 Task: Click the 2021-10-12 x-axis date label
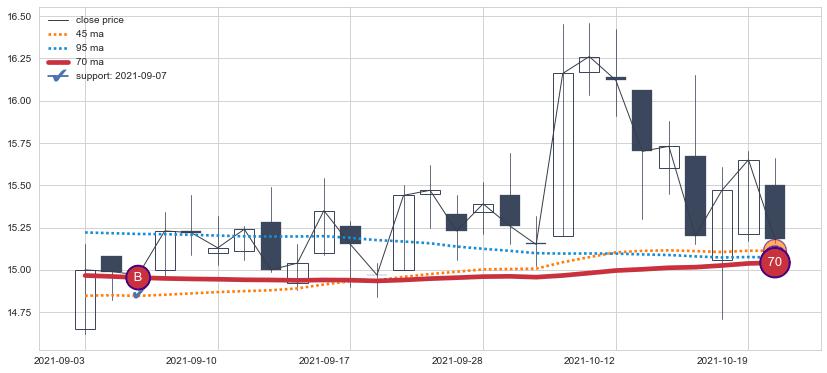pos(588,361)
